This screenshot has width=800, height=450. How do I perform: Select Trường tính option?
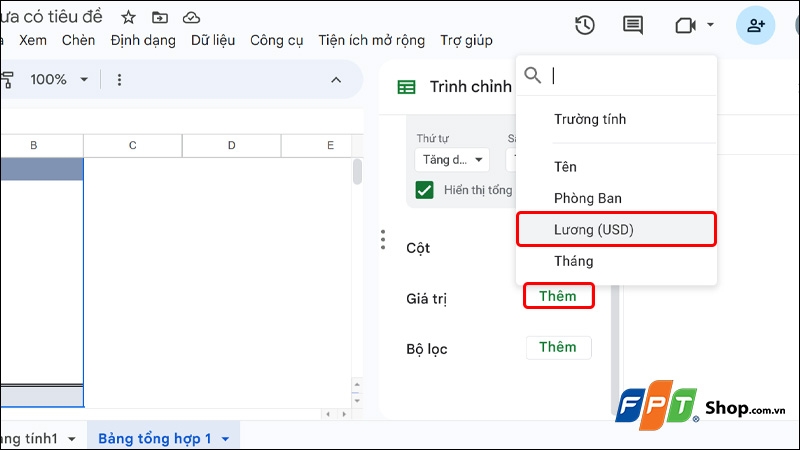point(616,119)
